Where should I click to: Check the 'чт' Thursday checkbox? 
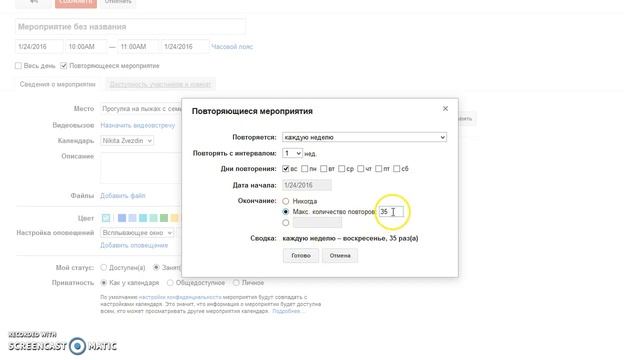click(x=360, y=169)
